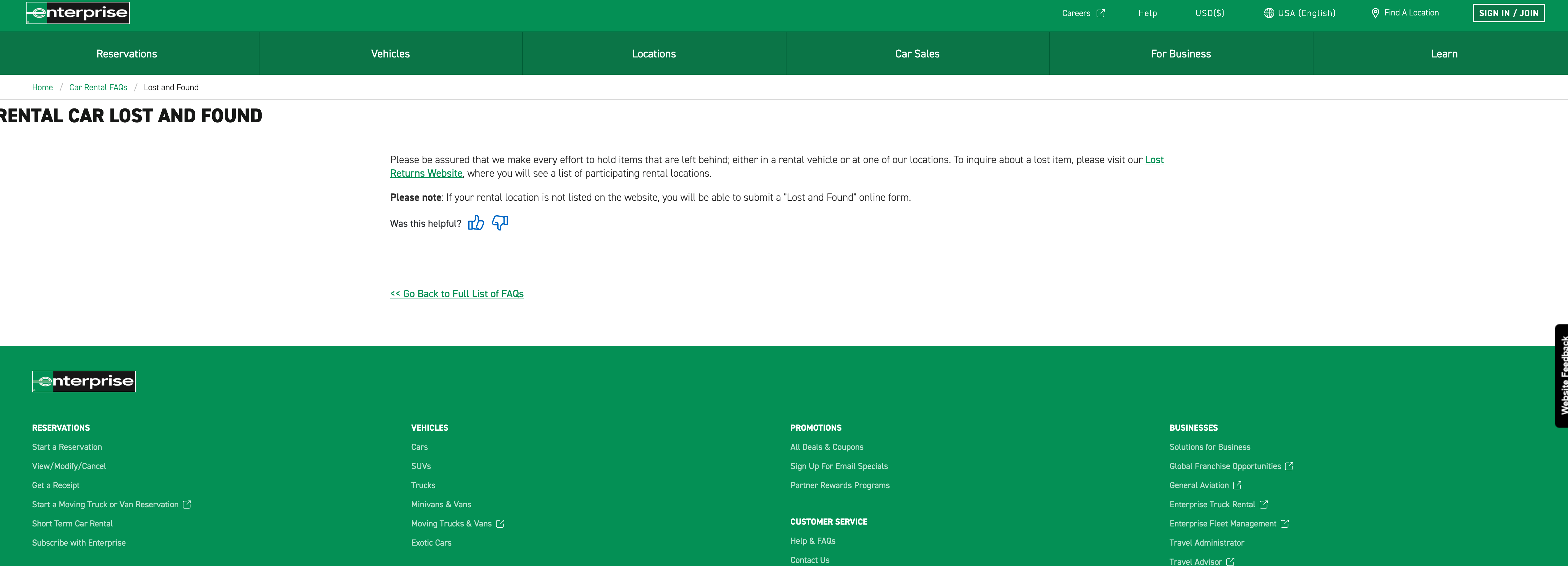Click Help & FAQs footer link

pos(813,541)
